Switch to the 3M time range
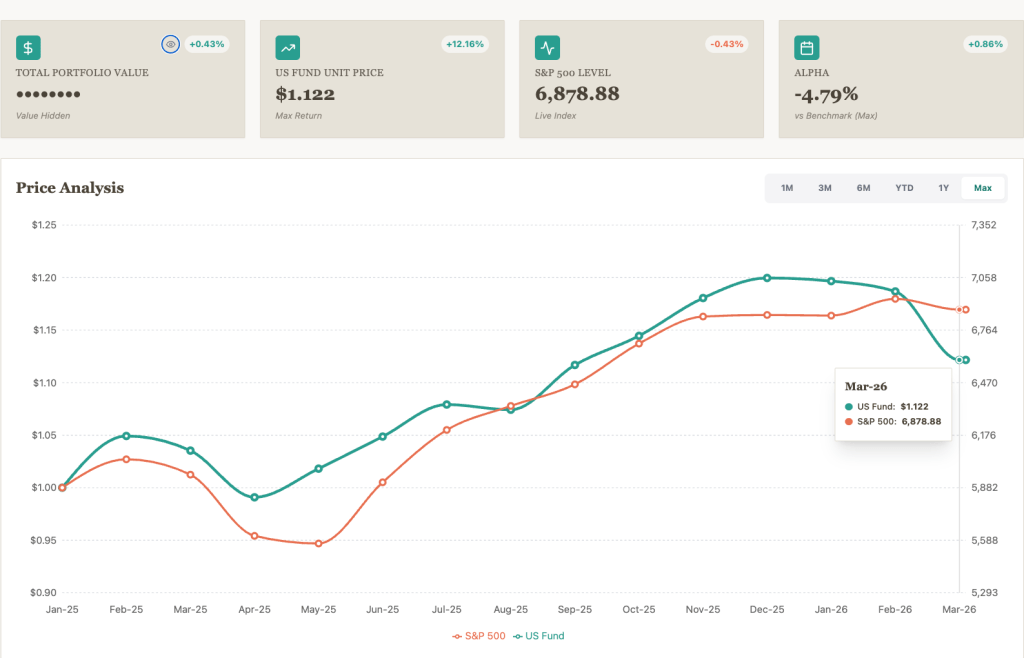This screenshot has height=658, width=1024. pos(825,188)
